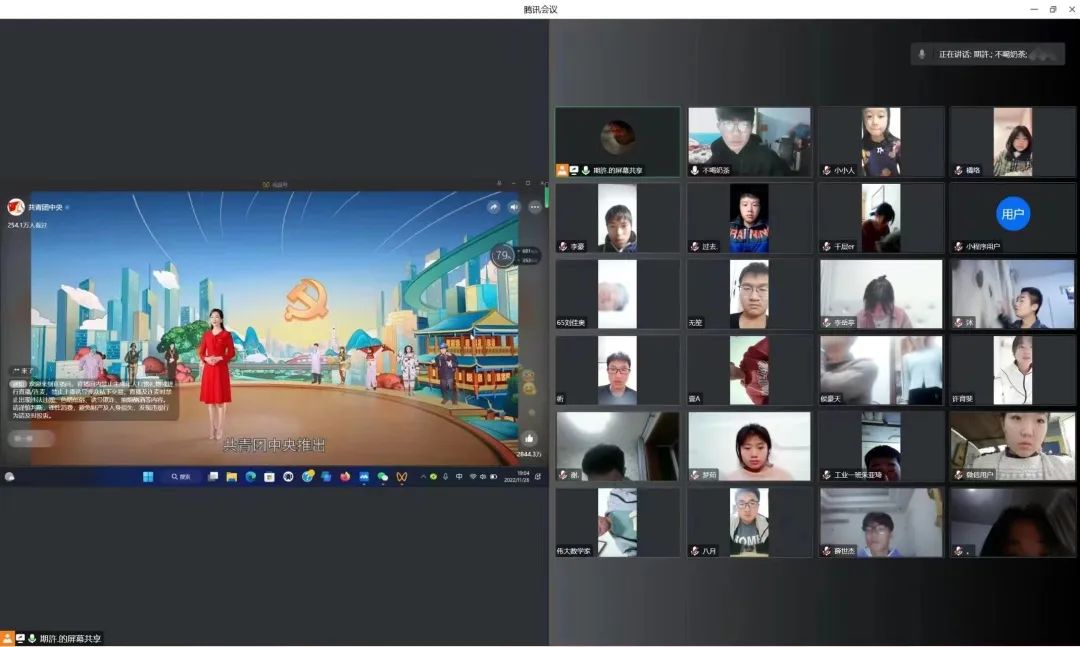Select the 工业一班 participant video tile
Viewport: 1080px width, 647px height.
tap(881, 446)
